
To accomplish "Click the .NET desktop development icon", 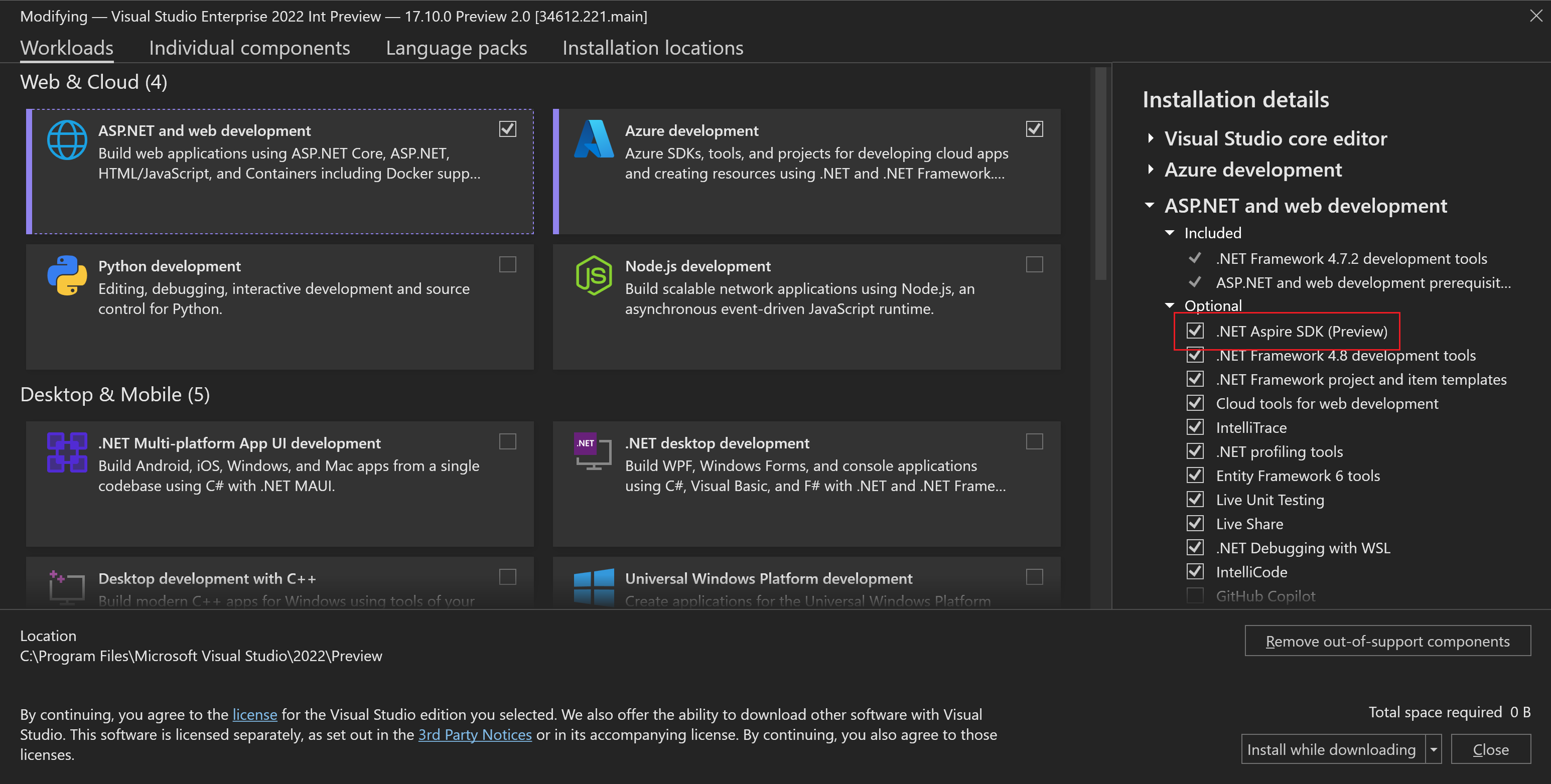I will (594, 452).
